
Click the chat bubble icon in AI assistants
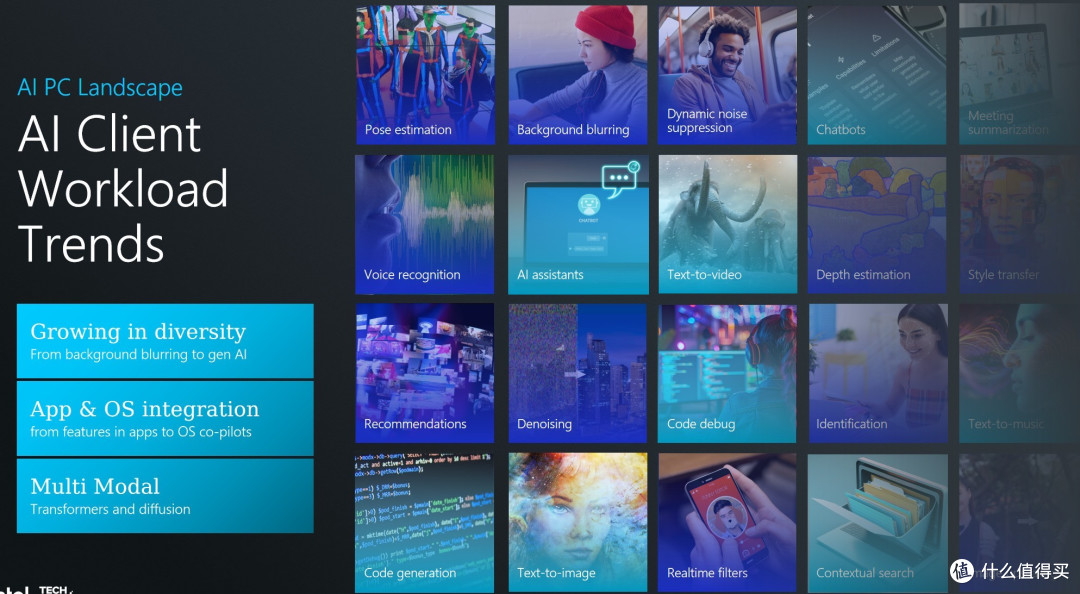coord(619,180)
